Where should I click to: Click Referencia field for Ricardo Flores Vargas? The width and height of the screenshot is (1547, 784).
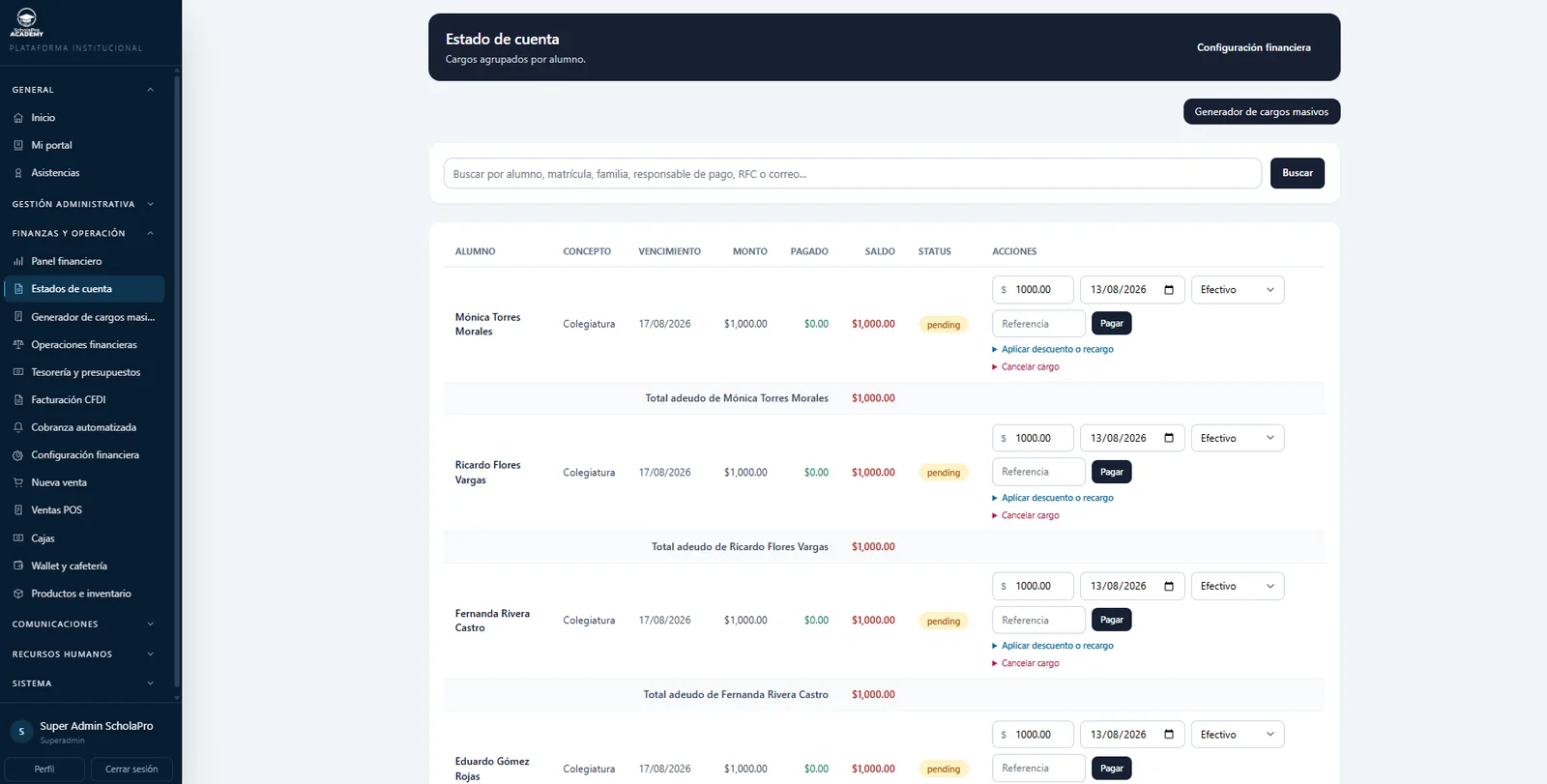[1038, 472]
